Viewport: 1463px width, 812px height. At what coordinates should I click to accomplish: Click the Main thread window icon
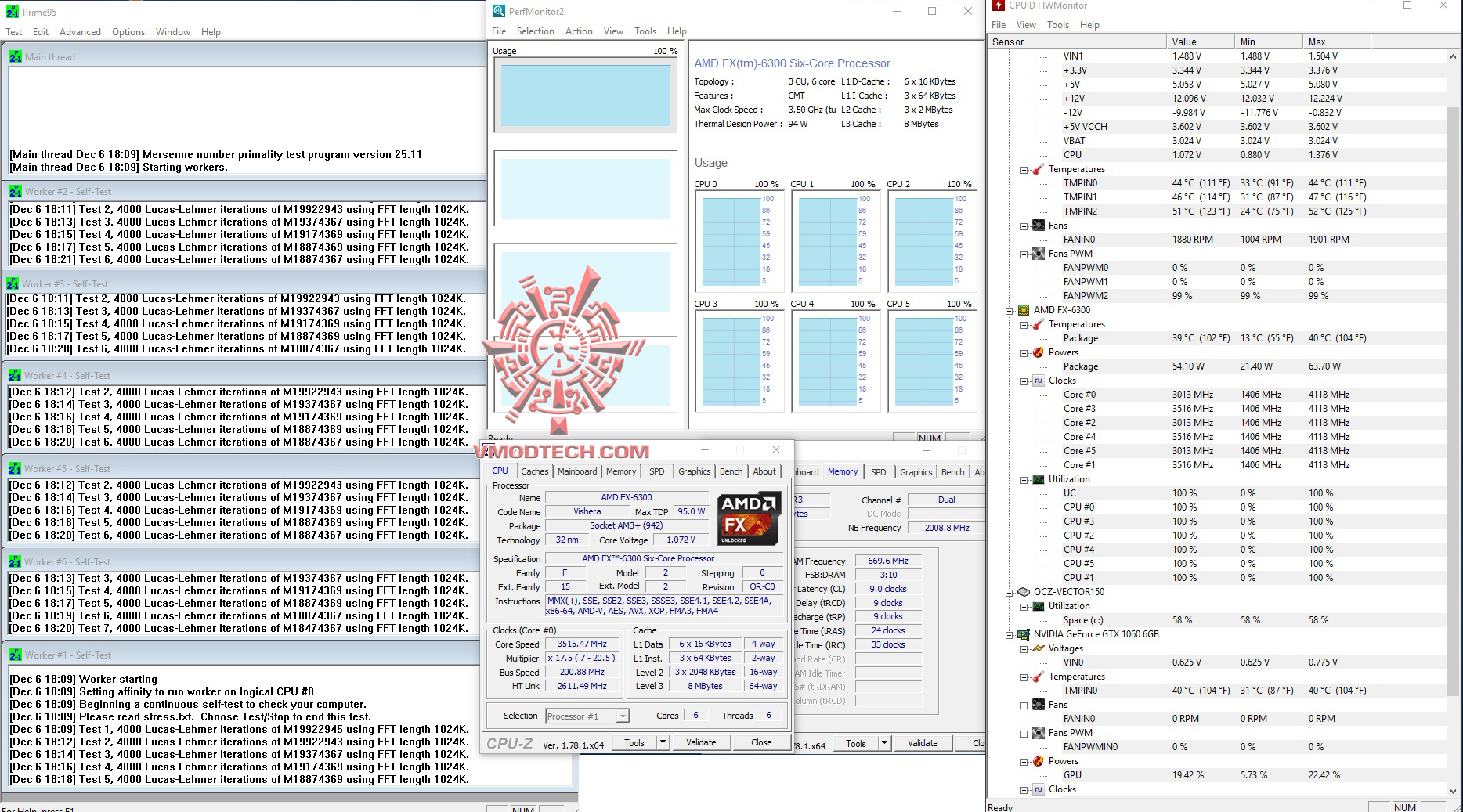[x=16, y=56]
